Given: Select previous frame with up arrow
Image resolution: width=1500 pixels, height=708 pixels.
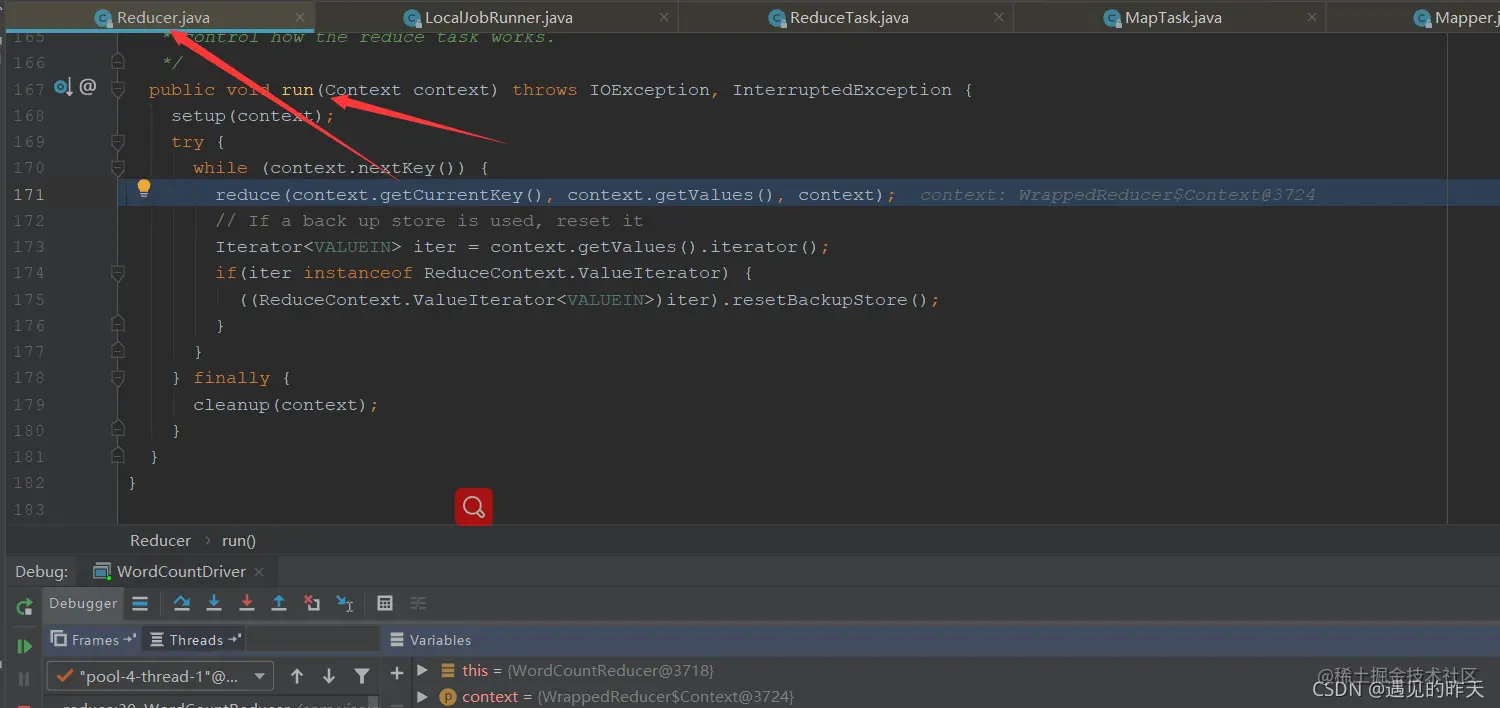Looking at the screenshot, I should coord(297,676).
